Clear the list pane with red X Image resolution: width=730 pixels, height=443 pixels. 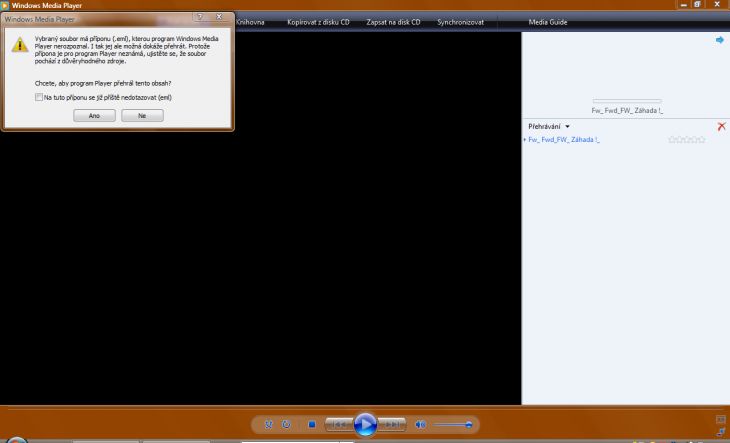722,126
